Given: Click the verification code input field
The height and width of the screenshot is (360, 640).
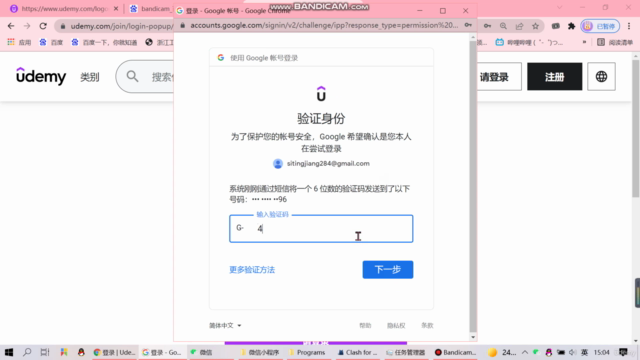Looking at the screenshot, I should tap(321, 229).
